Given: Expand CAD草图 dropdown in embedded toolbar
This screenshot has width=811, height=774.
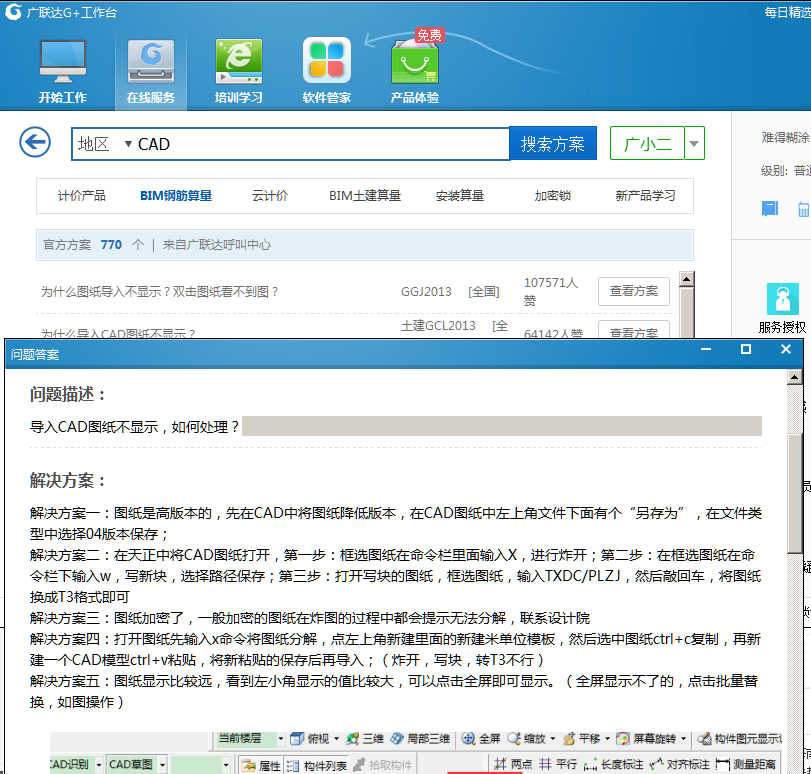Looking at the screenshot, I should 162,764.
